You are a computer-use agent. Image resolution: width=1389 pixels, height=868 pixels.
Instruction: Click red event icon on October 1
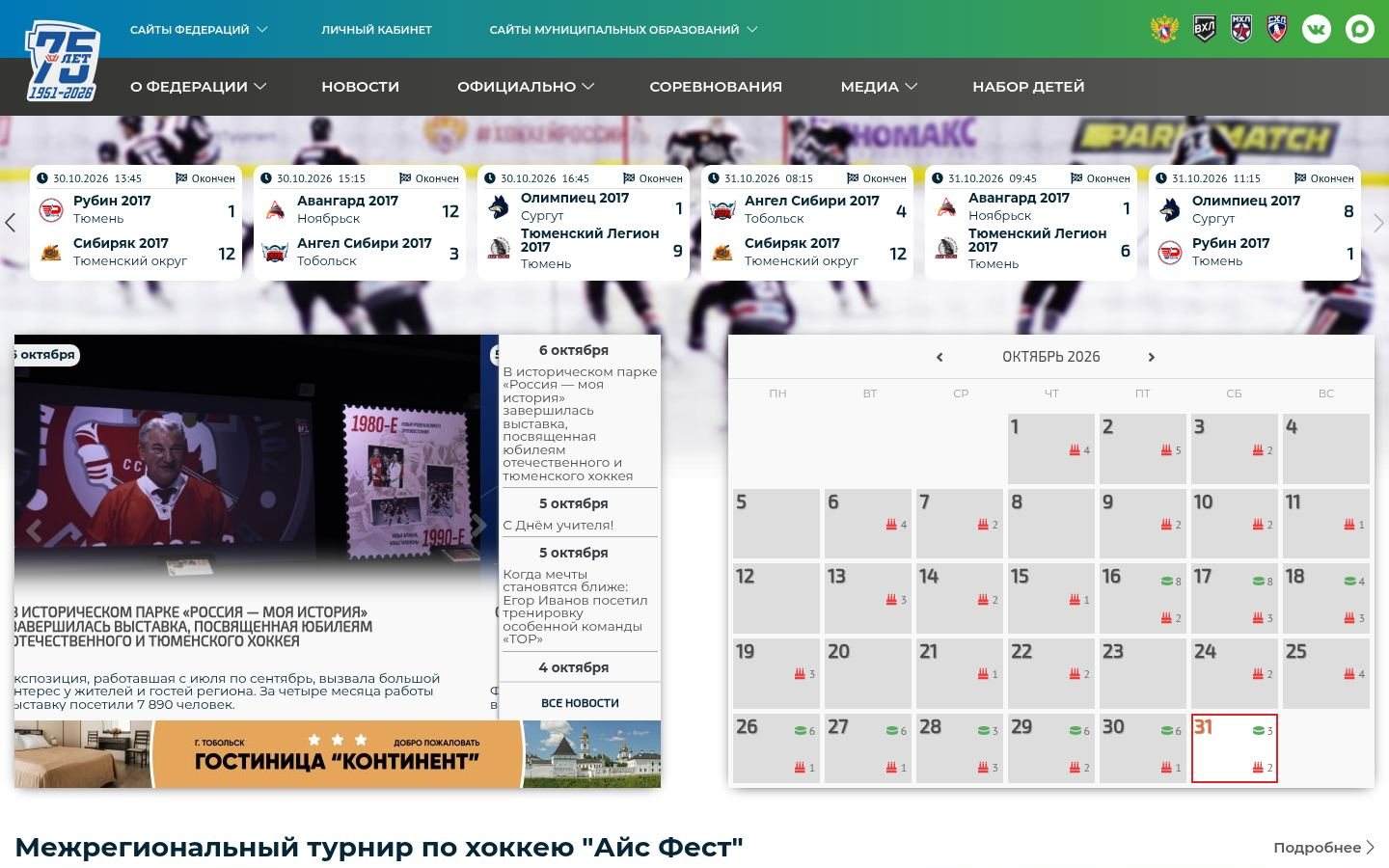[1075, 450]
